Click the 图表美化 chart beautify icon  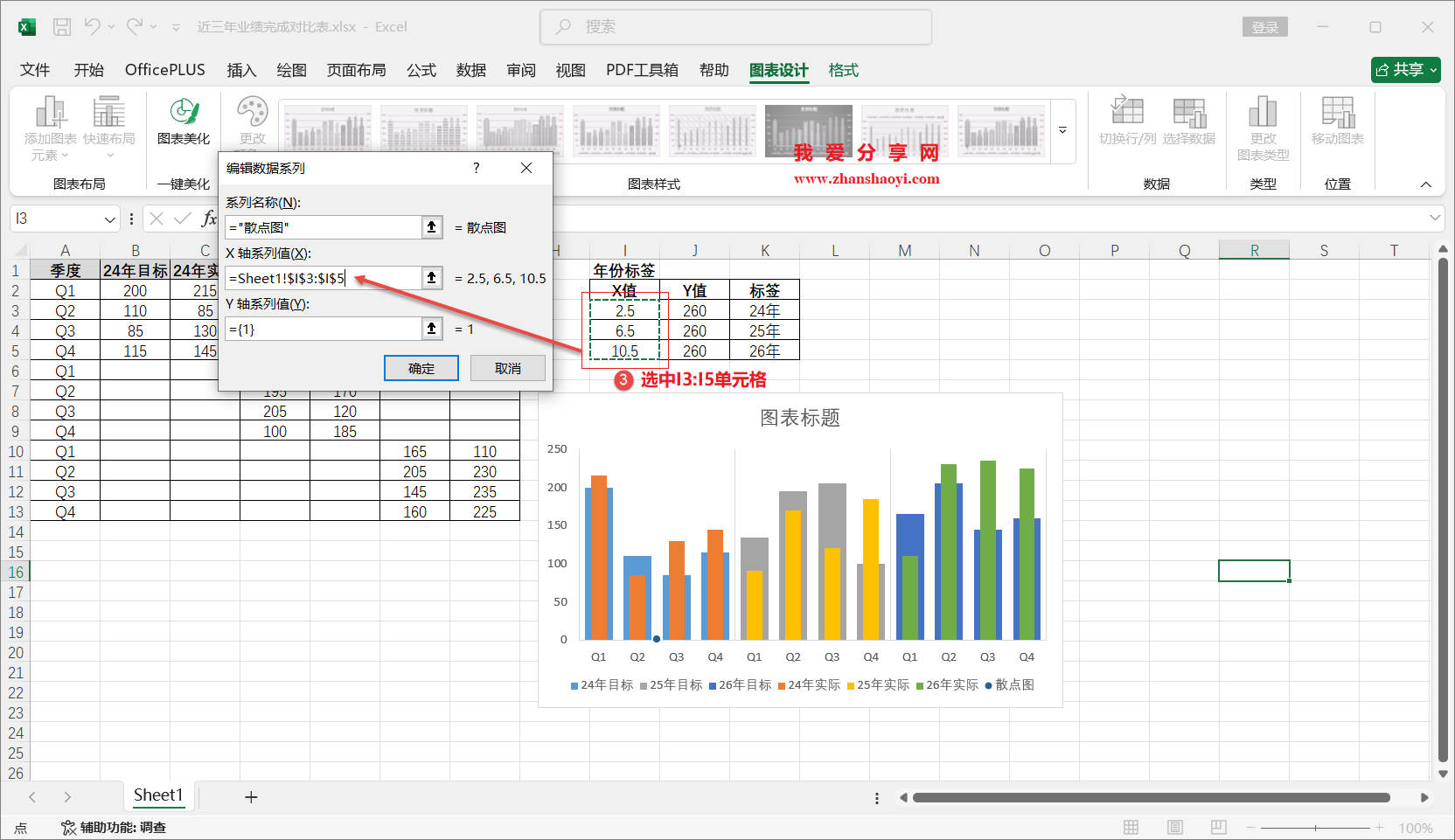[x=184, y=121]
